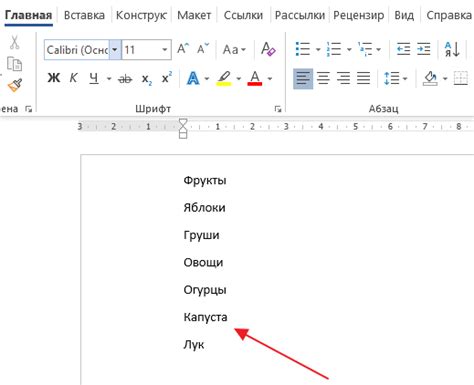This screenshot has height=385, width=474.
Task: Decrease paragraph indent
Action: coord(403,49)
